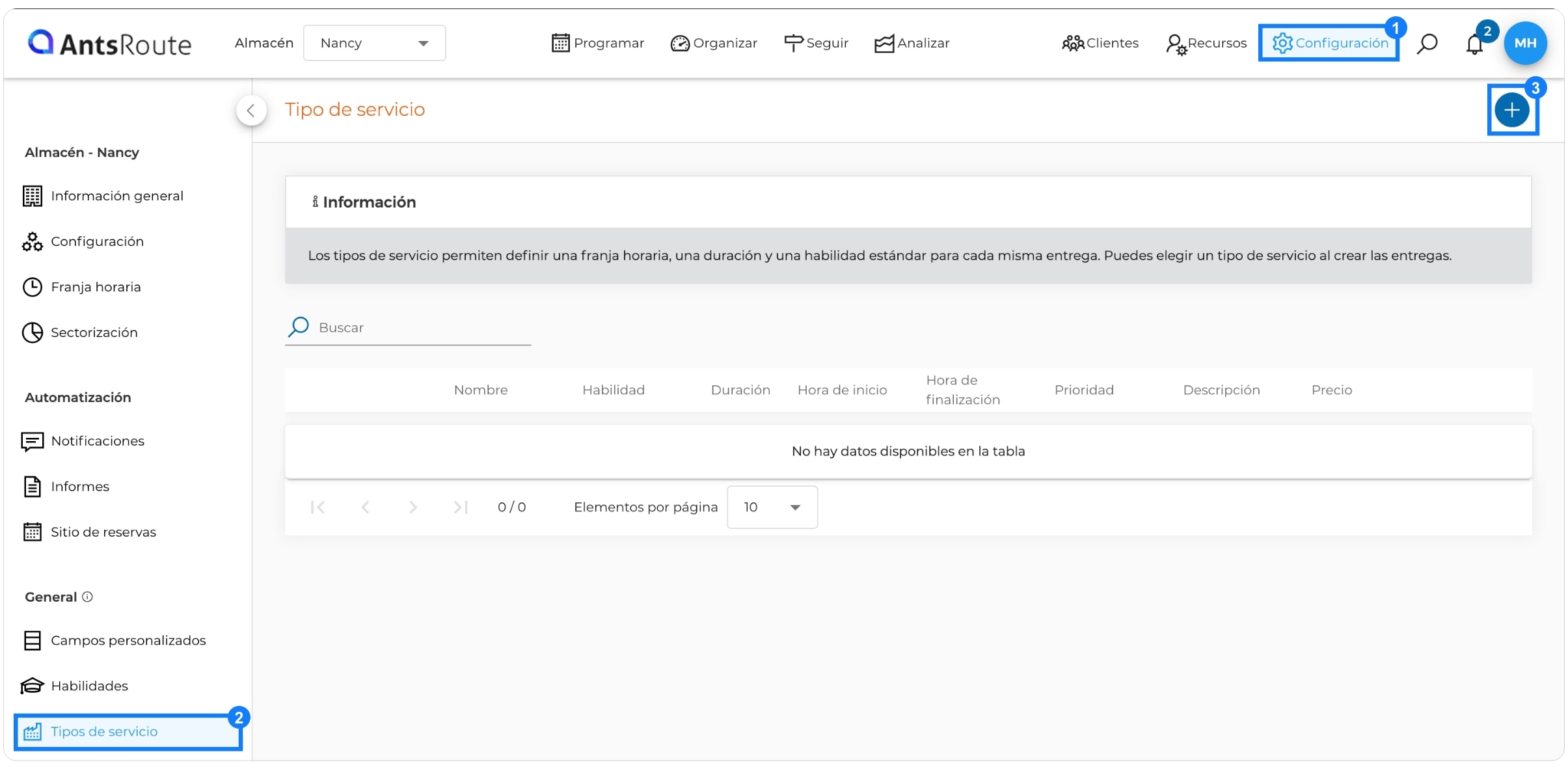The image size is (1568, 769).
Task: Click the Habilidades graduation cap icon
Action: (x=32, y=686)
